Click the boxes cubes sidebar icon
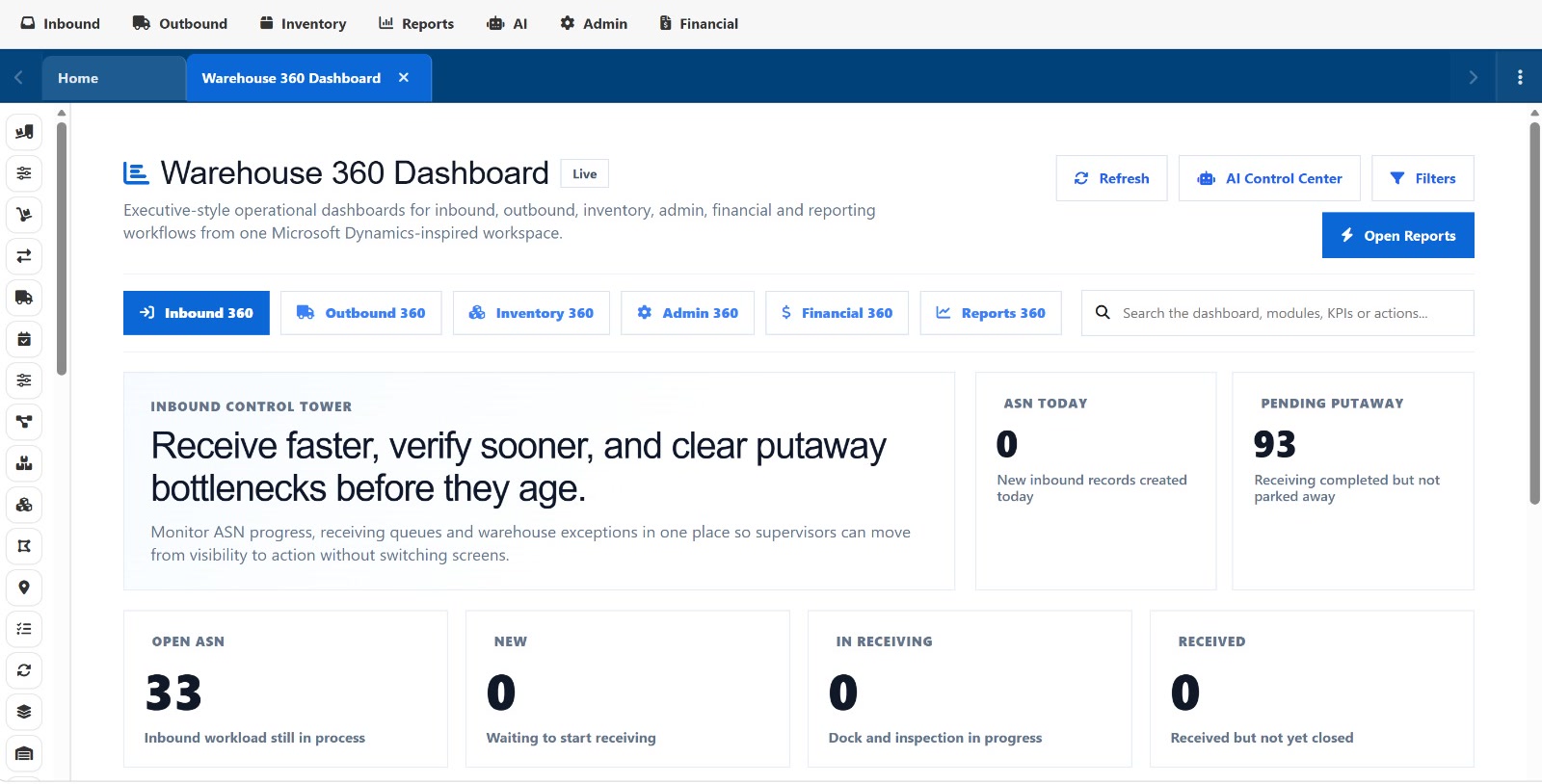The width and height of the screenshot is (1542, 784). click(24, 505)
